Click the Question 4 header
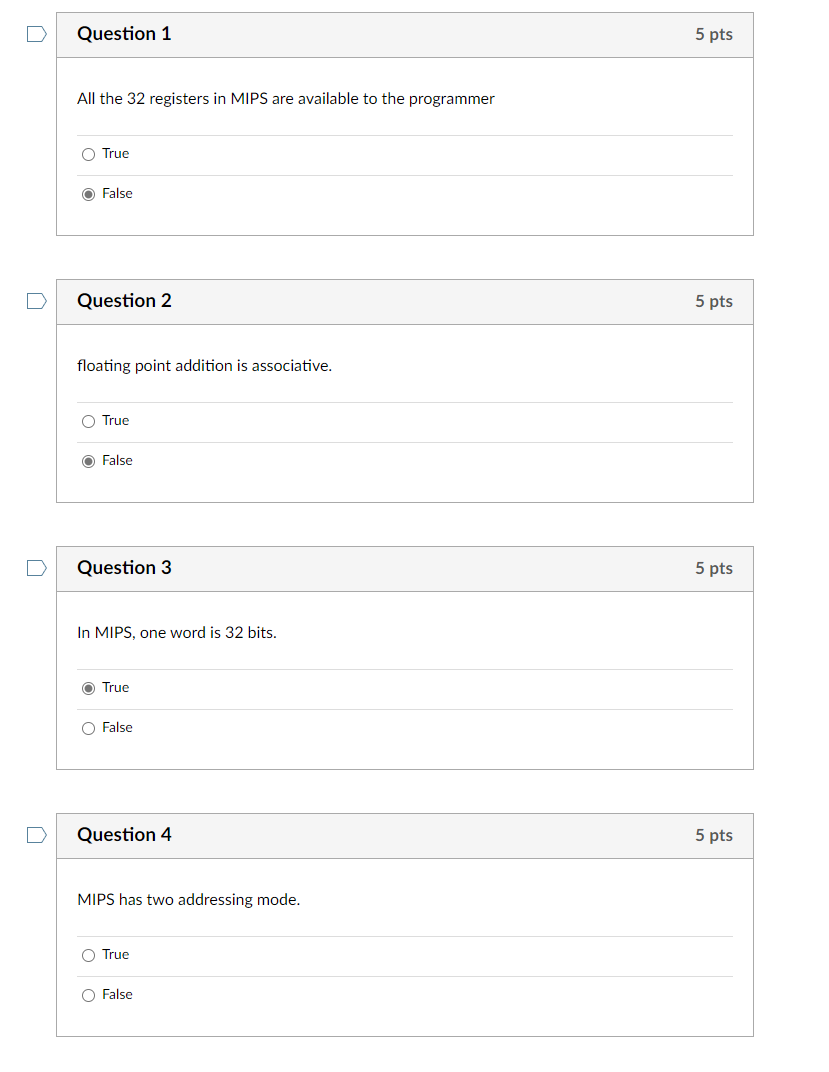 124,834
